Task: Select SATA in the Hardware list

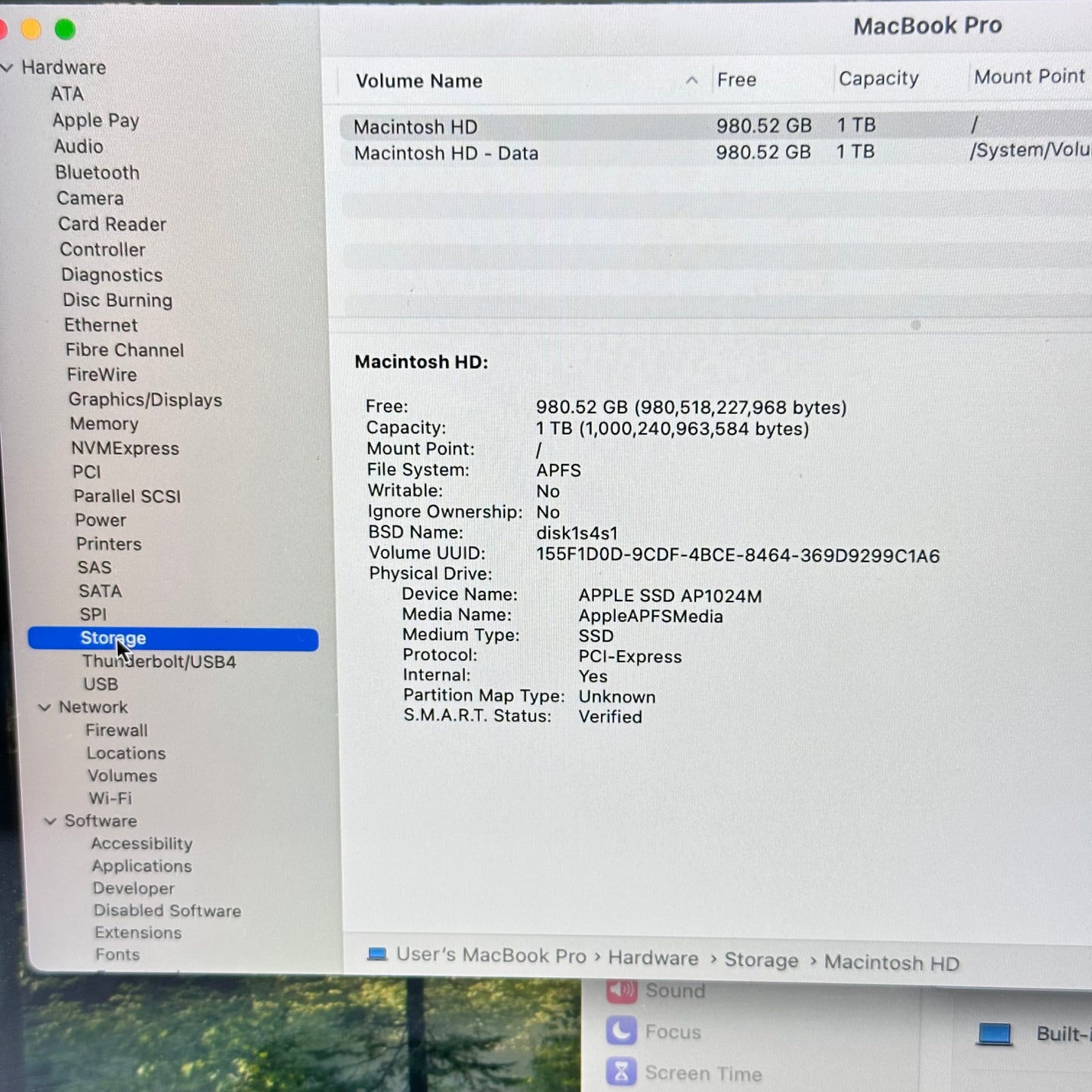Action: point(101,591)
